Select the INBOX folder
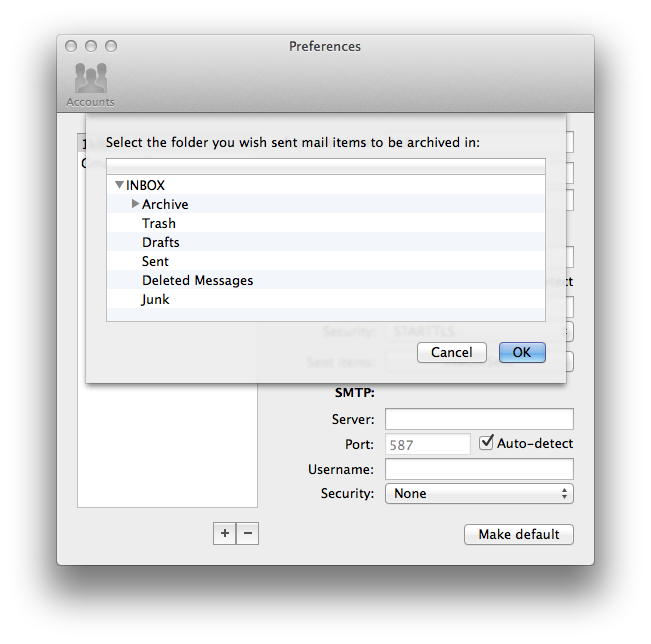This screenshot has height=644, width=651. [326, 185]
